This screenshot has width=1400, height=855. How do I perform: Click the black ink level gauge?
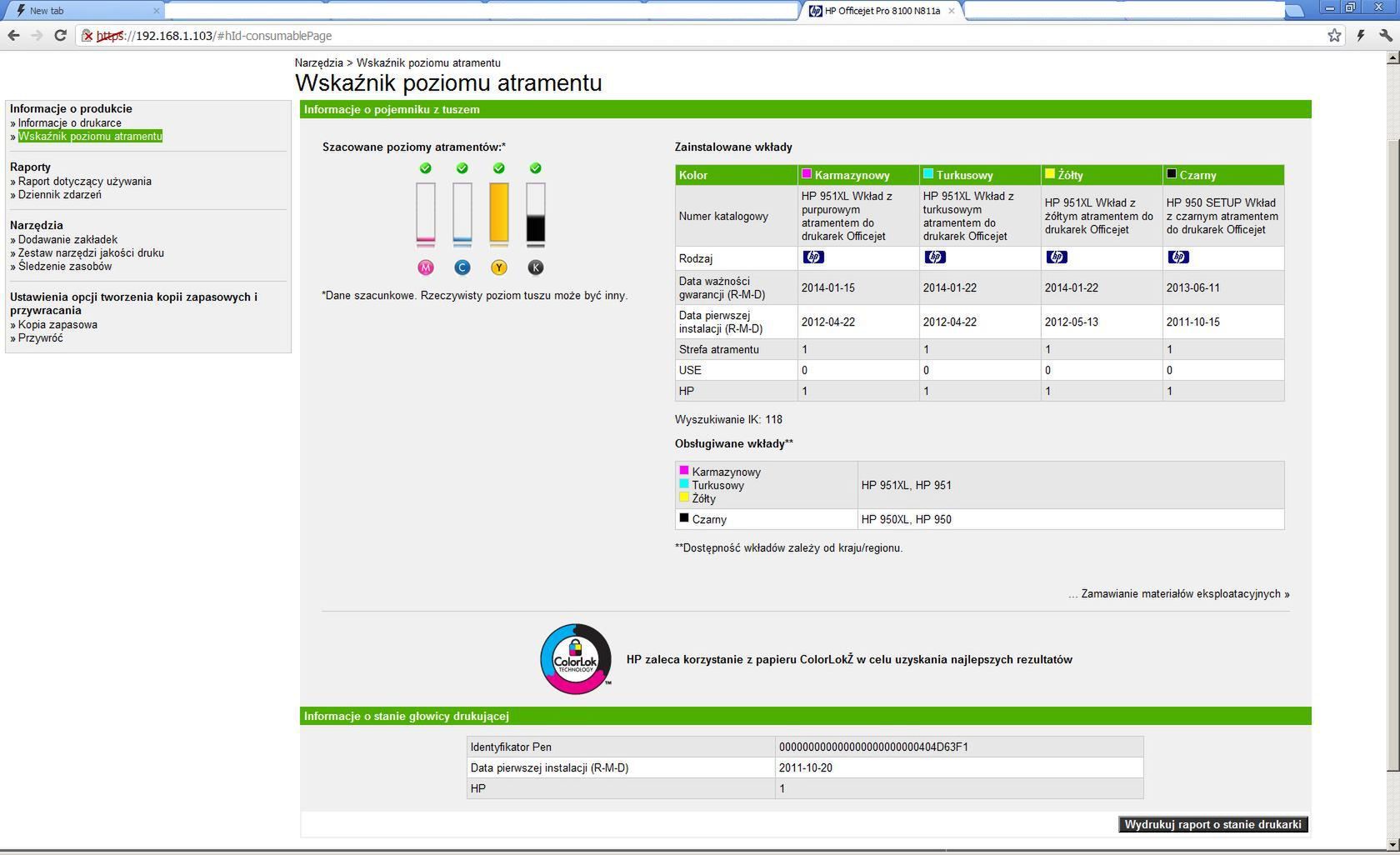(x=536, y=215)
